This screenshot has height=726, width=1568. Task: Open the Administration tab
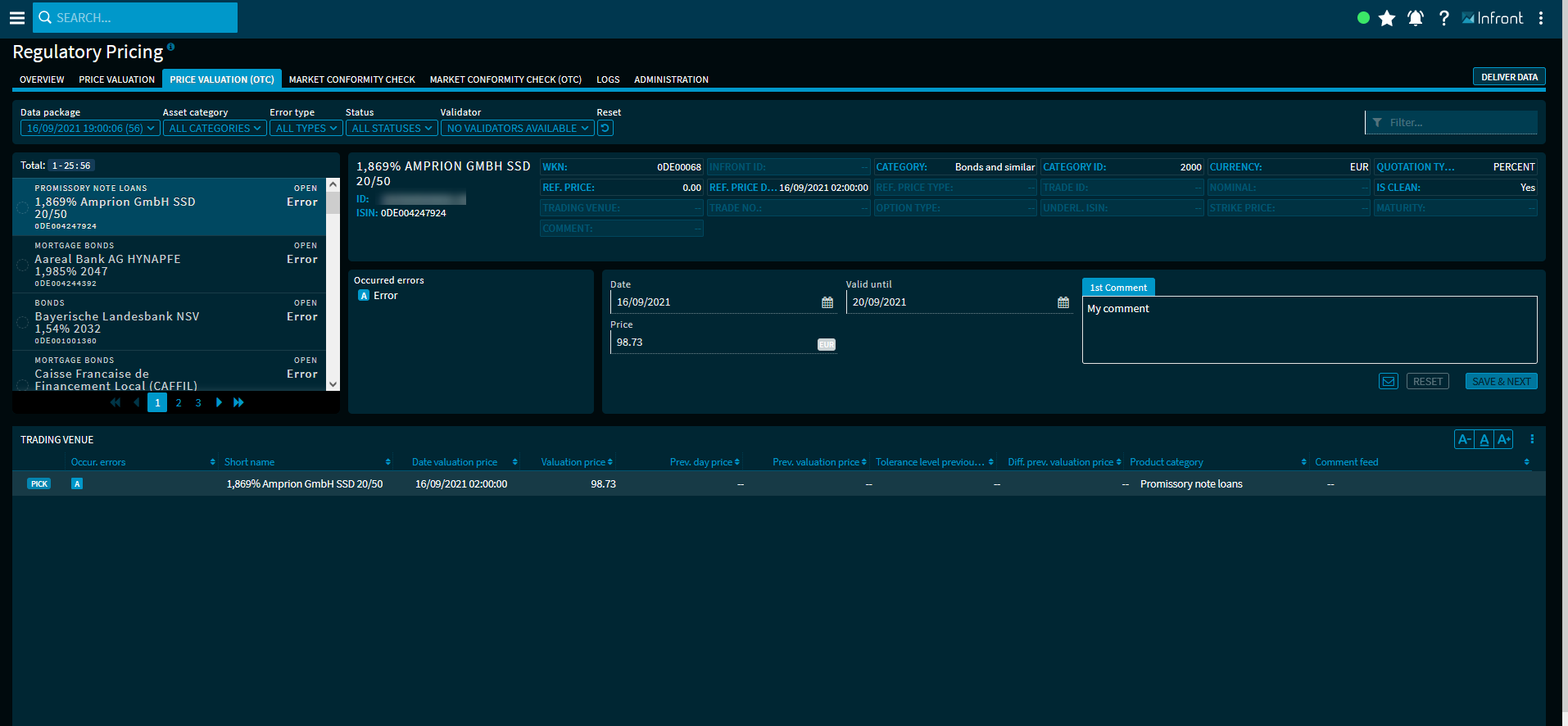pos(671,79)
